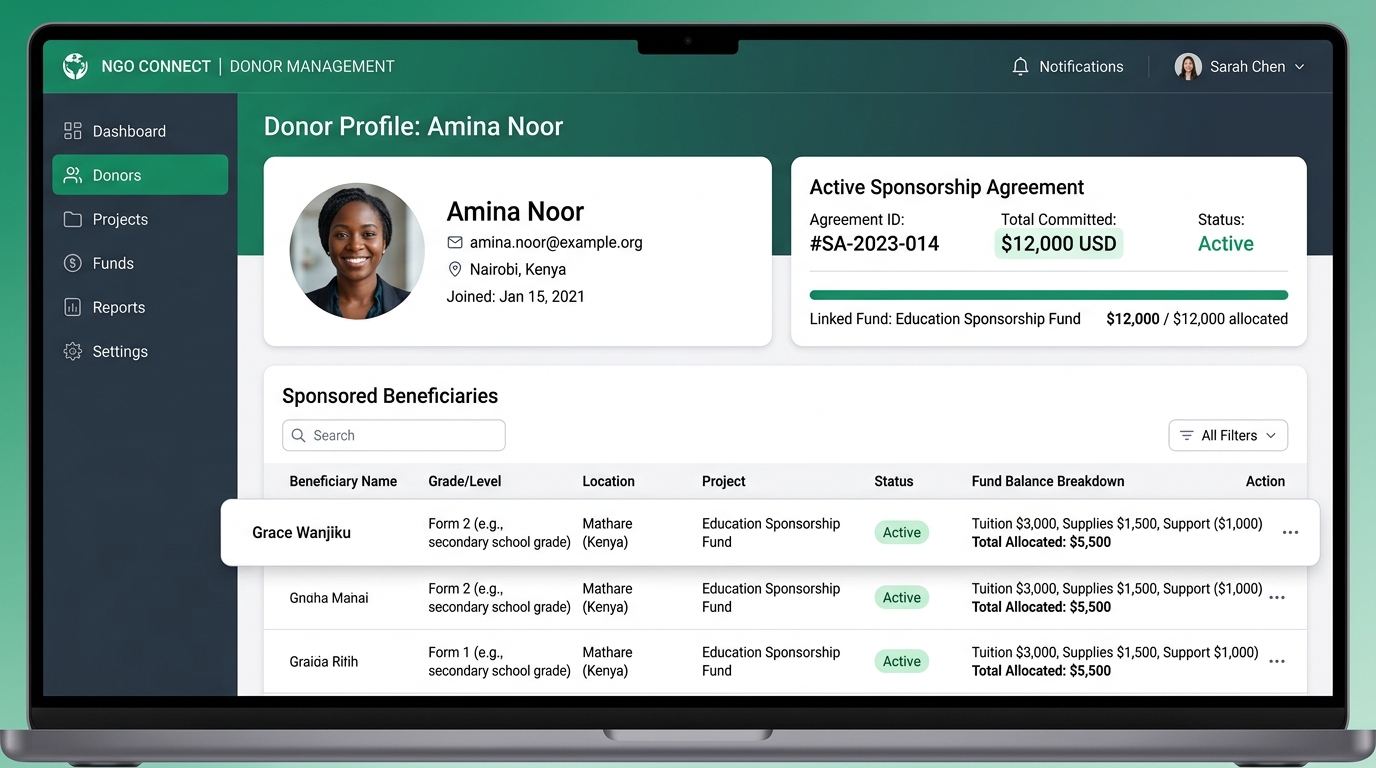Click the Search beneficiaries input field
Screen dimensions: 1376x768
394,435
